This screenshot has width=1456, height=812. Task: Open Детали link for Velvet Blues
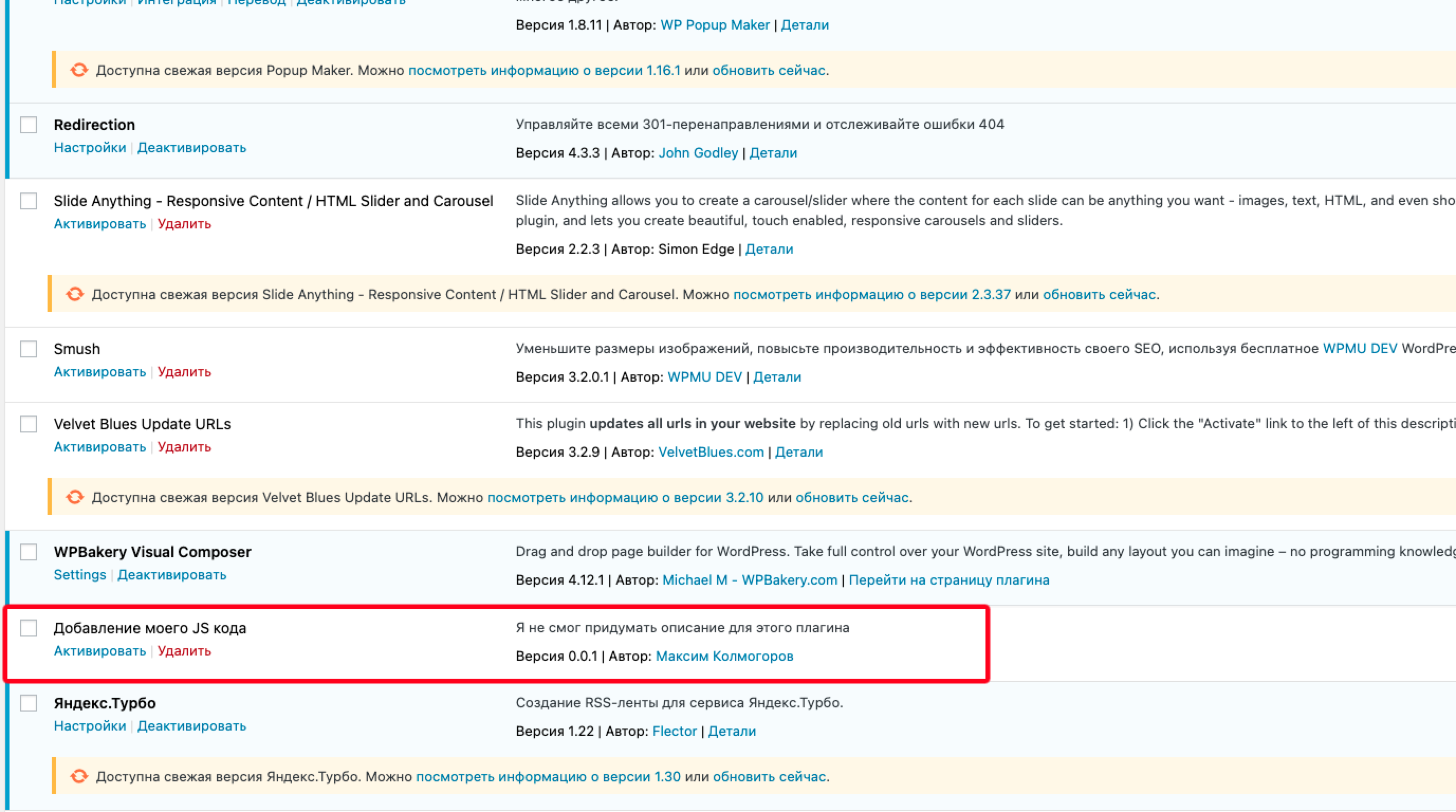click(799, 452)
